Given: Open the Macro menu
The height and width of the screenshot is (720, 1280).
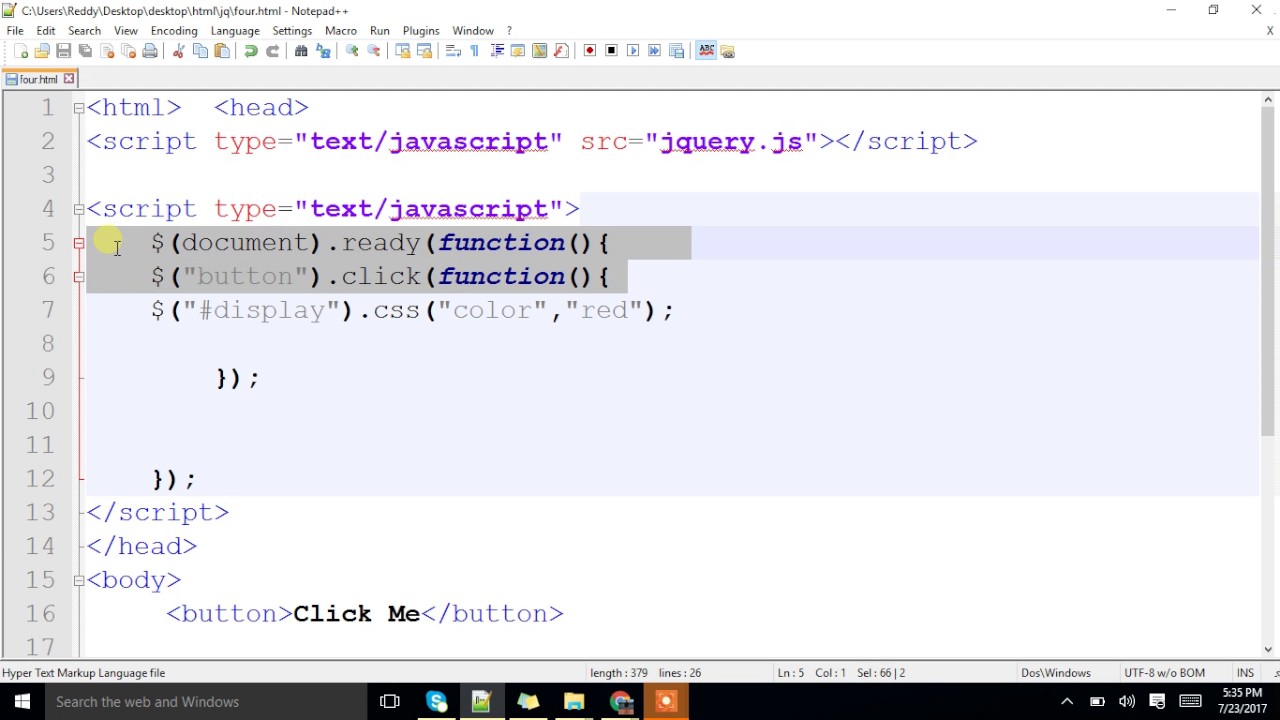Looking at the screenshot, I should (x=341, y=31).
